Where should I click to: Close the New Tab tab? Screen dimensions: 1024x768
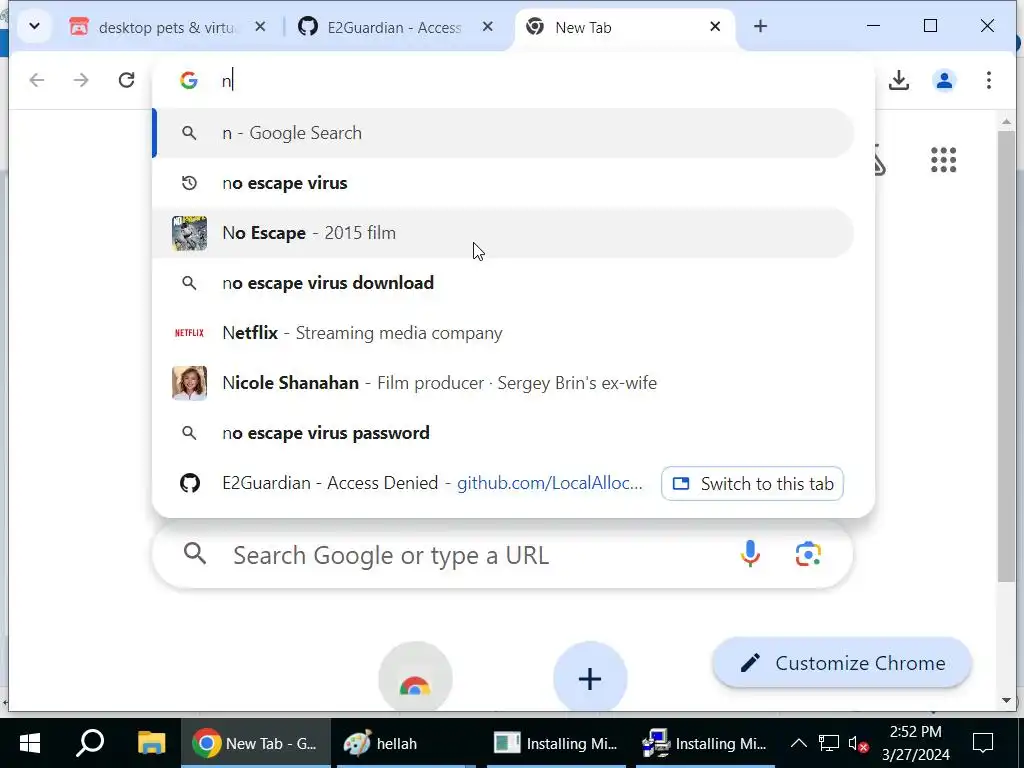(x=715, y=27)
